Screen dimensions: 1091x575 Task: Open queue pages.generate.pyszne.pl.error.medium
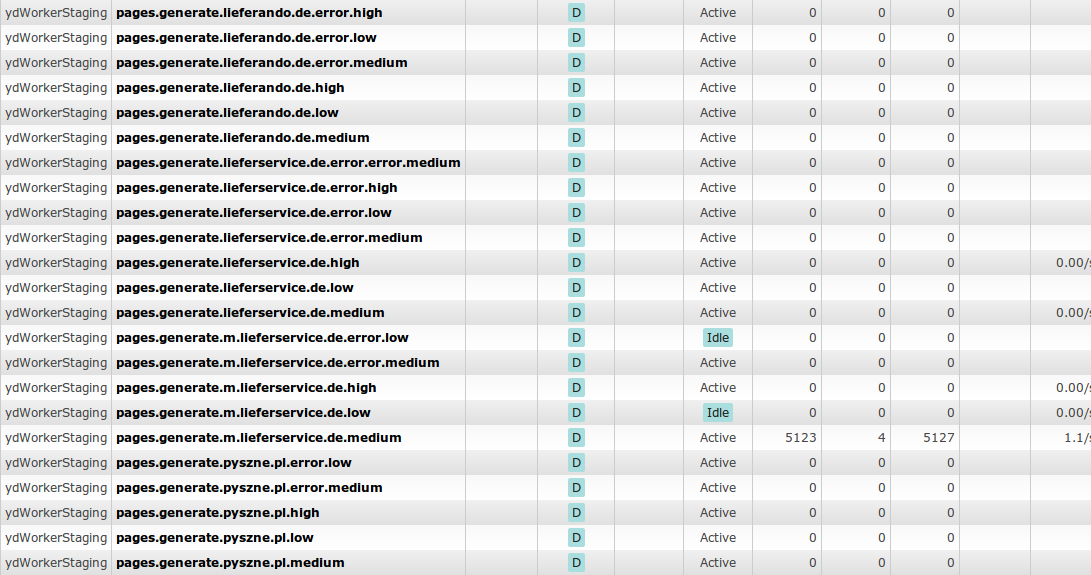(x=249, y=488)
